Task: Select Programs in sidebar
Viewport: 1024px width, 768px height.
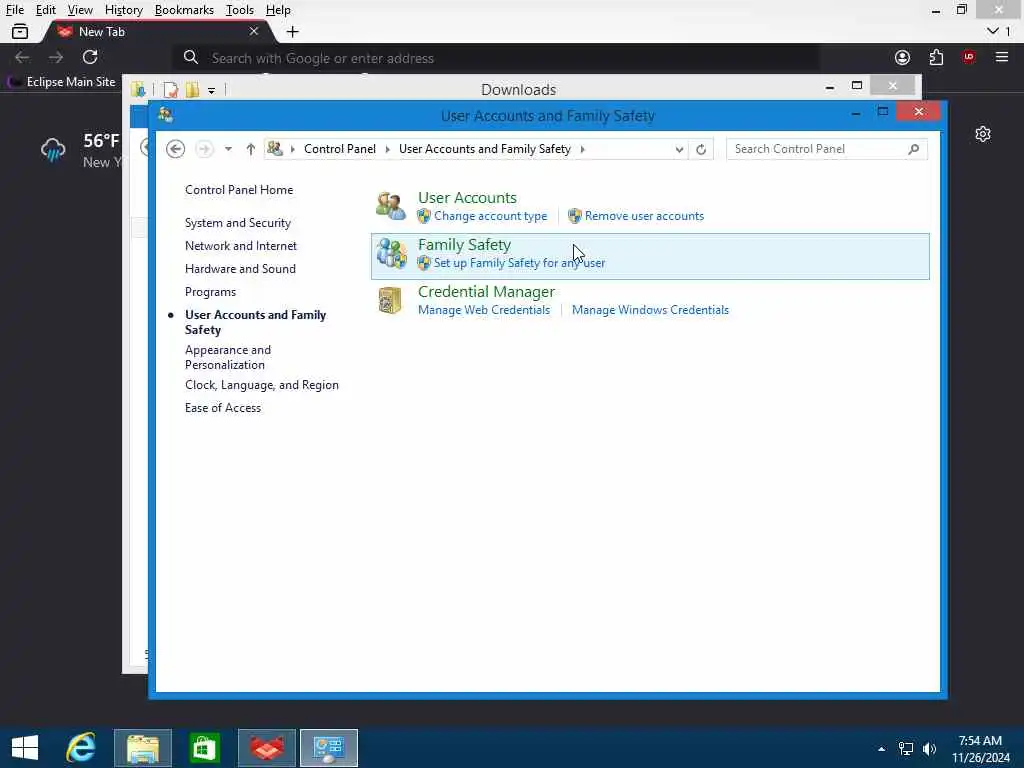Action: point(210,292)
